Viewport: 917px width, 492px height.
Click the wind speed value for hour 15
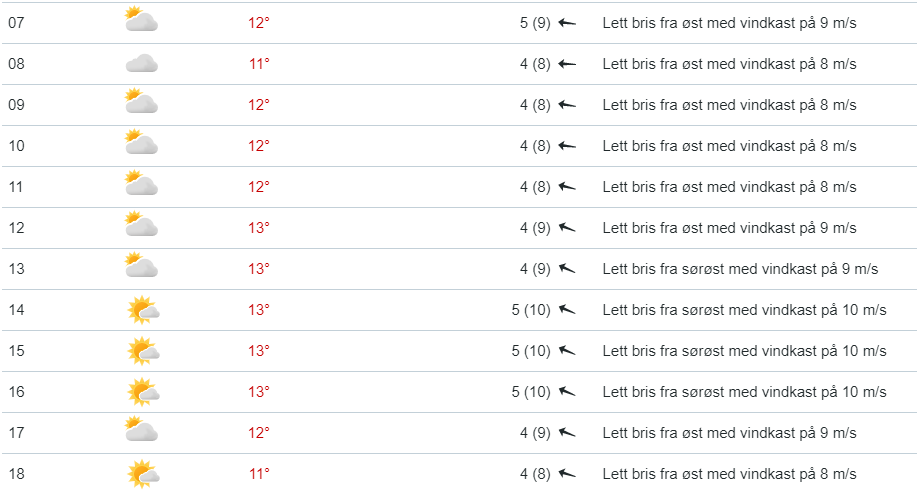point(531,351)
